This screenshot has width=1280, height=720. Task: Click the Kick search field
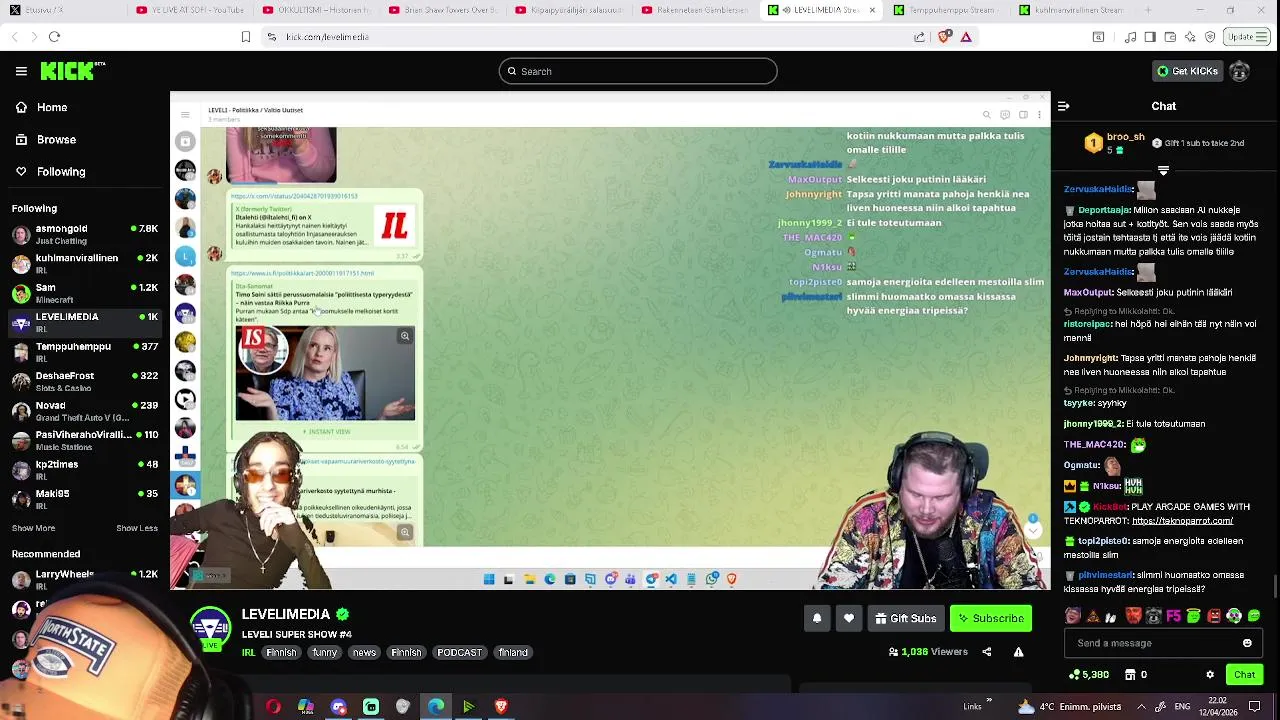coord(638,71)
